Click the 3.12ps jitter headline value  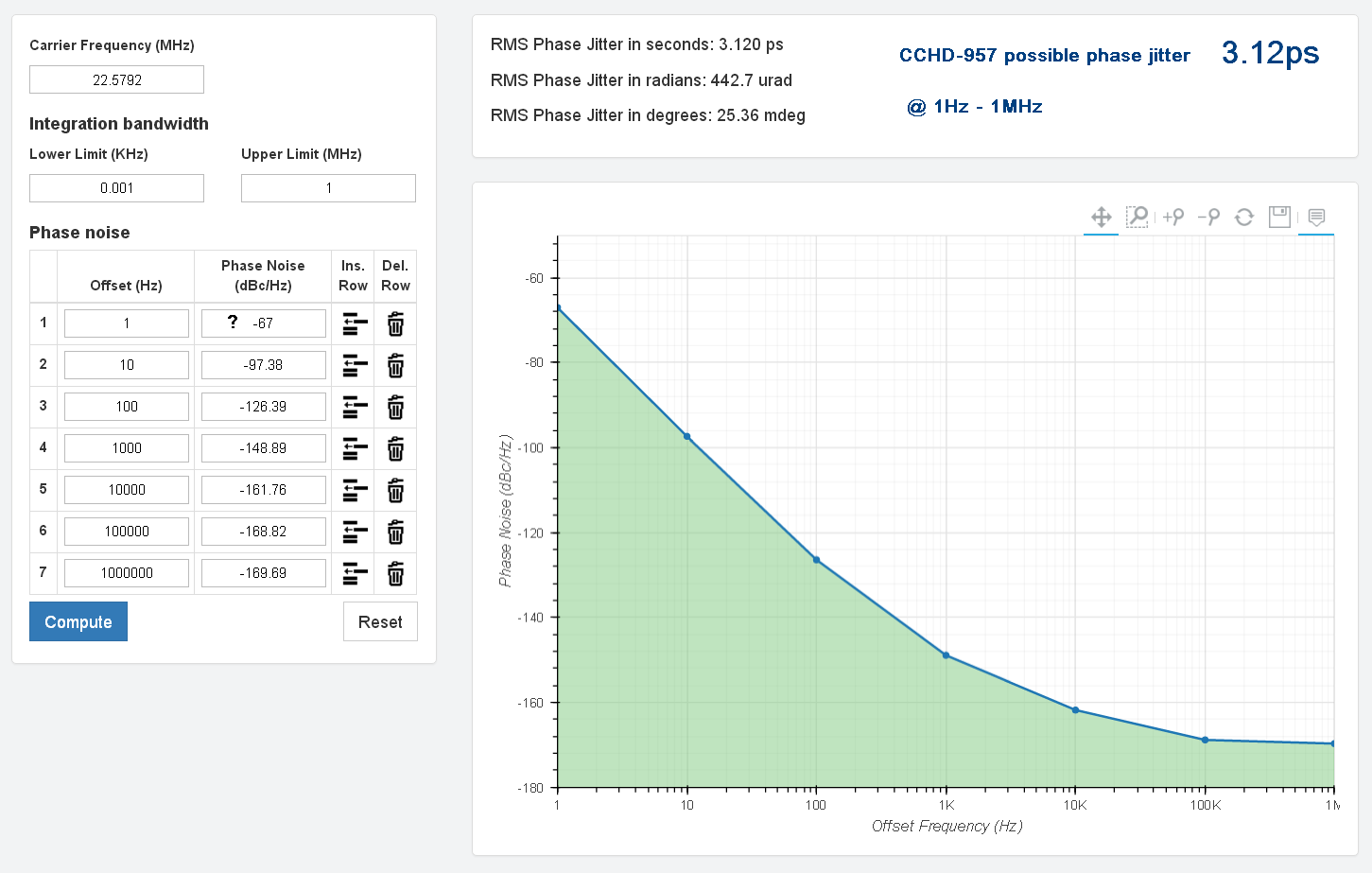click(1270, 53)
